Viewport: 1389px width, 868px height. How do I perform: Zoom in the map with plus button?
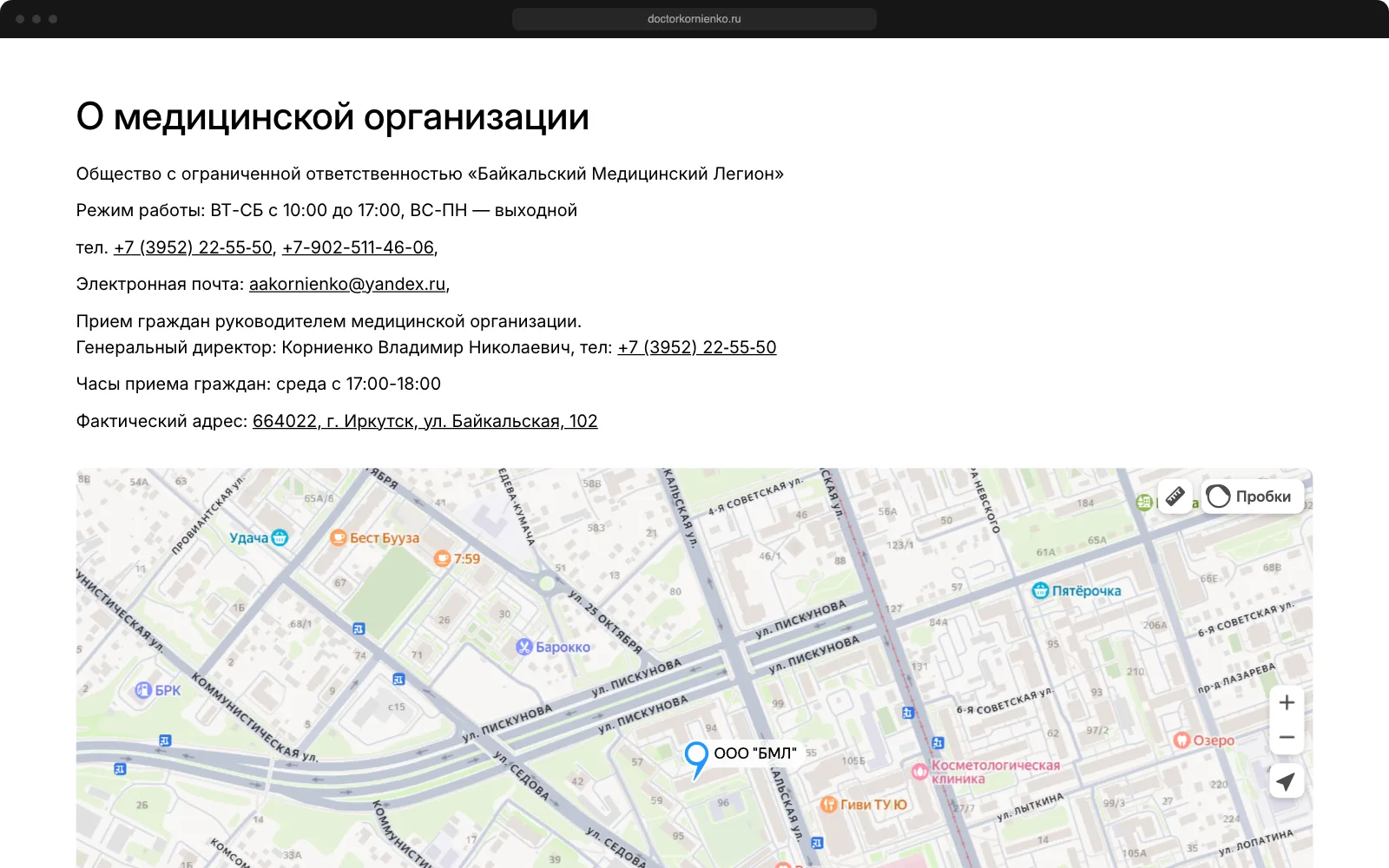point(1287,702)
